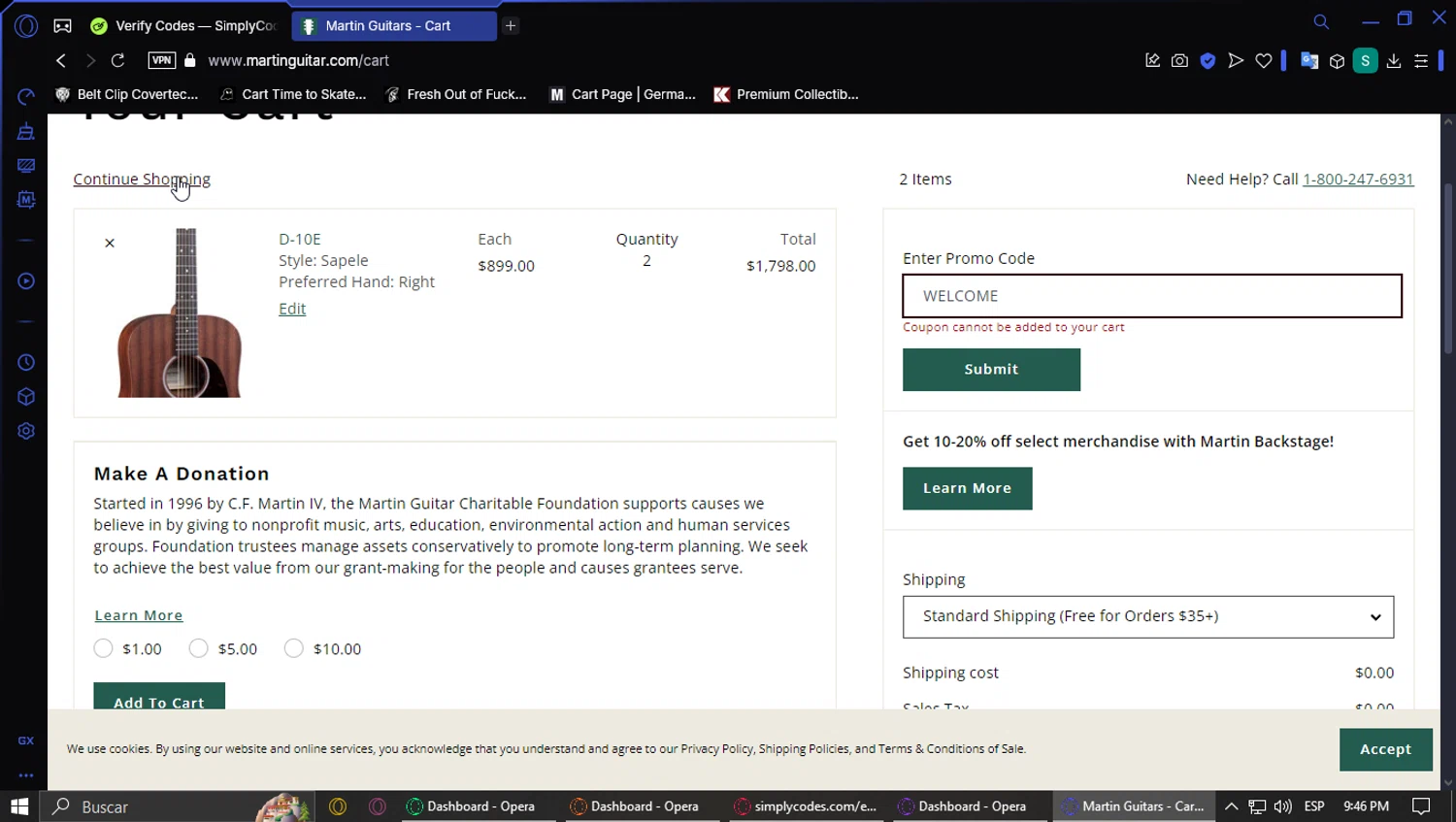Click the edit page icon in toolbar
This screenshot has height=822, width=1456.
coord(1152,60)
